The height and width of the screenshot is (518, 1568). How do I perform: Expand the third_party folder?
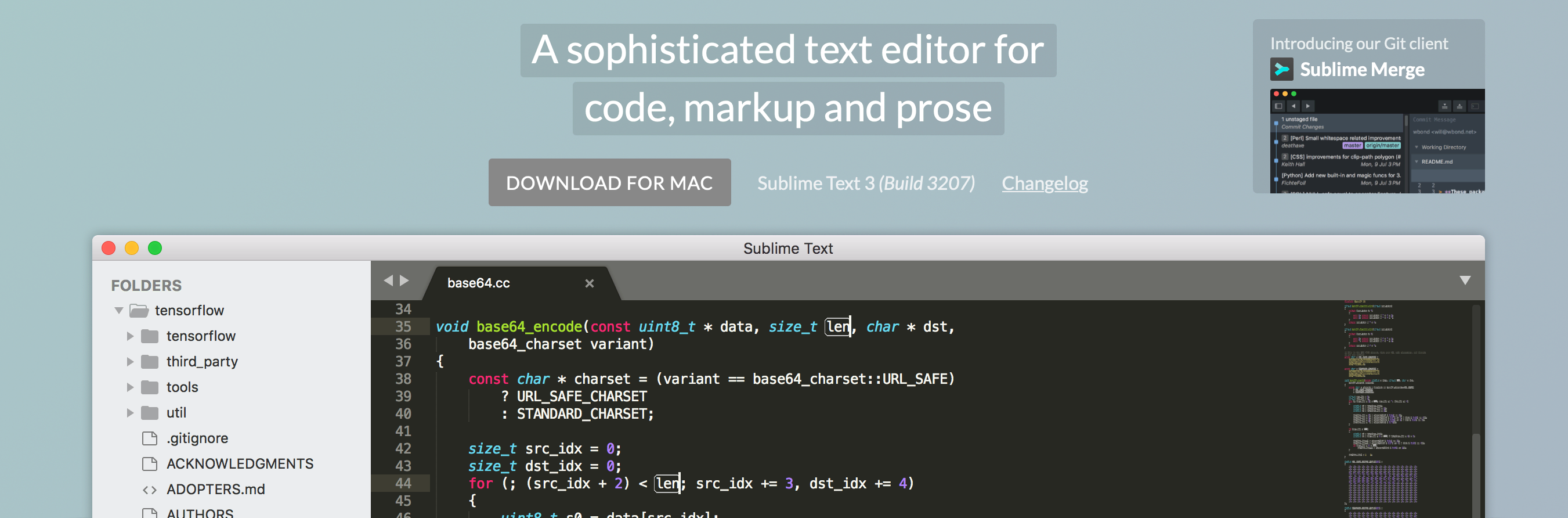[x=129, y=361]
